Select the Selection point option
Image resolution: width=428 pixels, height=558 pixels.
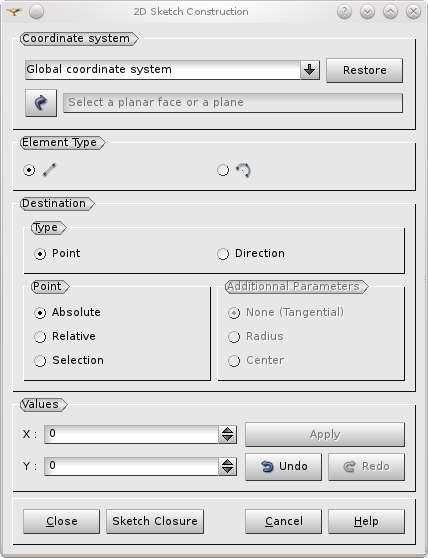pyautogui.click(x=69, y=360)
